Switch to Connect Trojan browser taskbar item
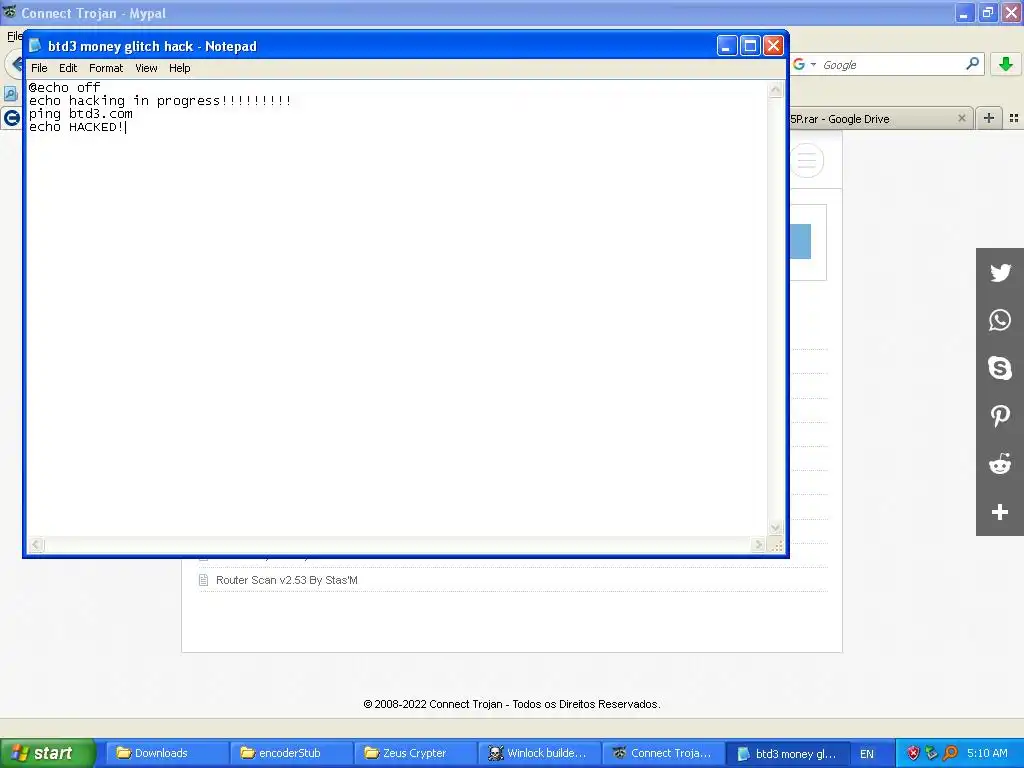1024x768 pixels. (x=664, y=753)
